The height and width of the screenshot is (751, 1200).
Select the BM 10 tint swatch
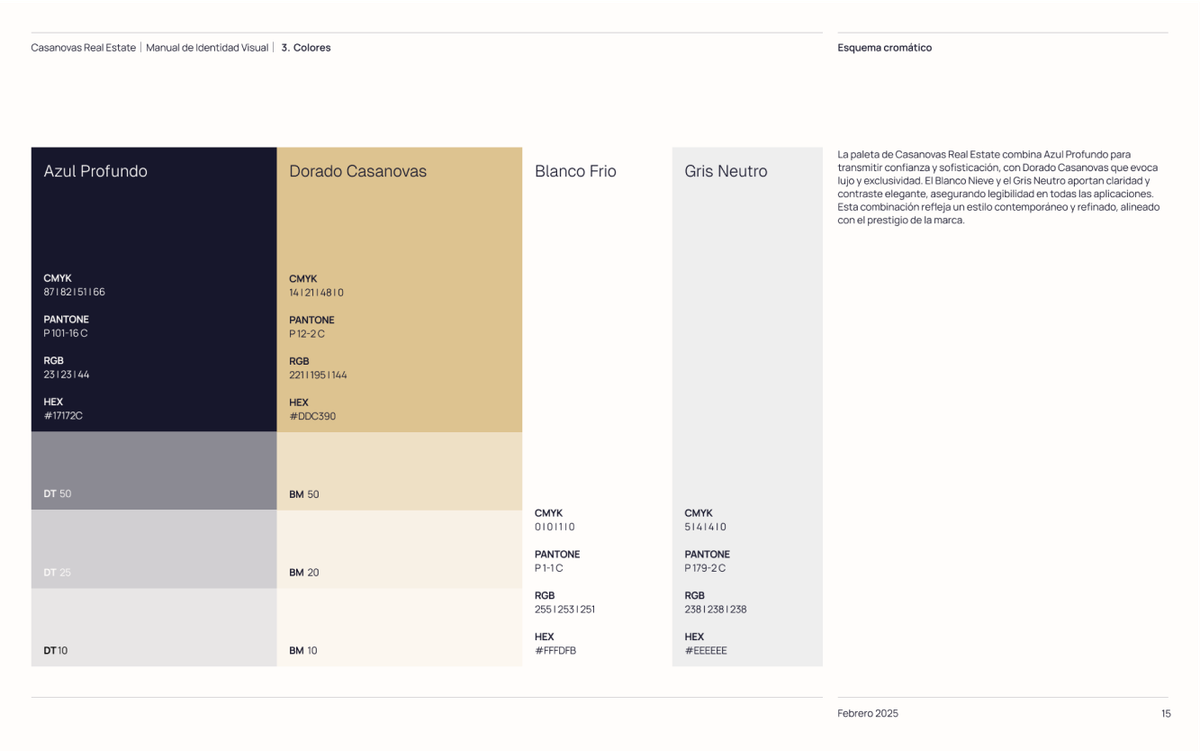coord(399,627)
